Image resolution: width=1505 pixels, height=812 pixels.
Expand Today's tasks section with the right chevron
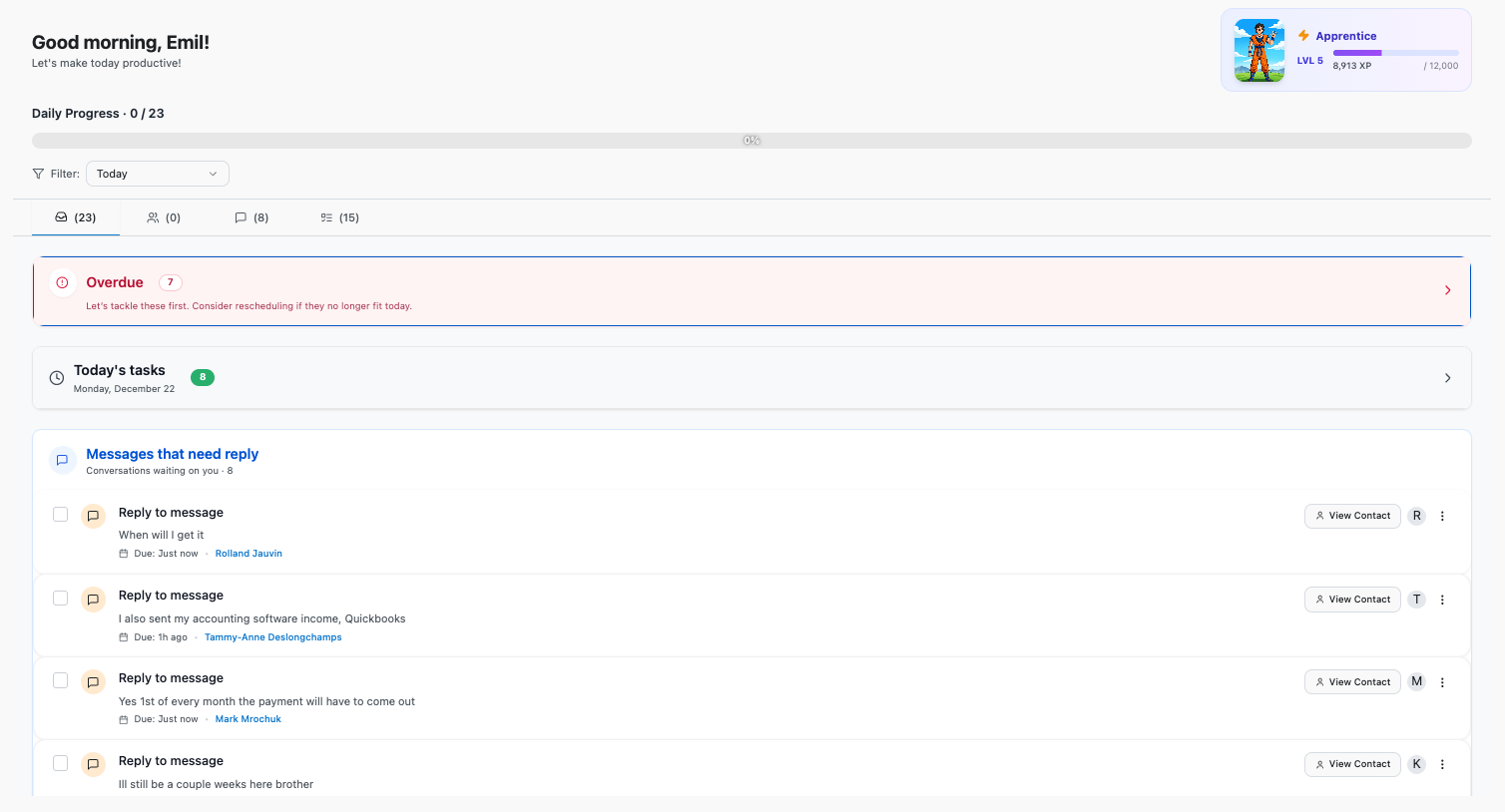pyautogui.click(x=1447, y=378)
